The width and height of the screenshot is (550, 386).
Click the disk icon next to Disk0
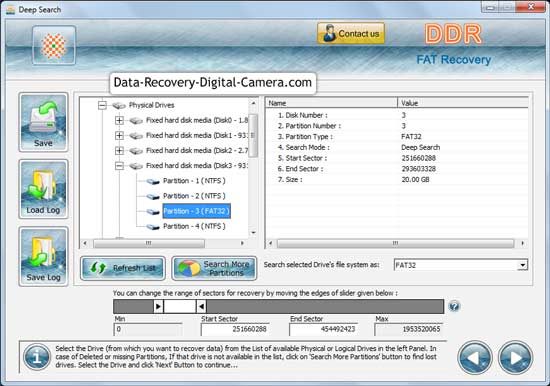click(x=136, y=121)
